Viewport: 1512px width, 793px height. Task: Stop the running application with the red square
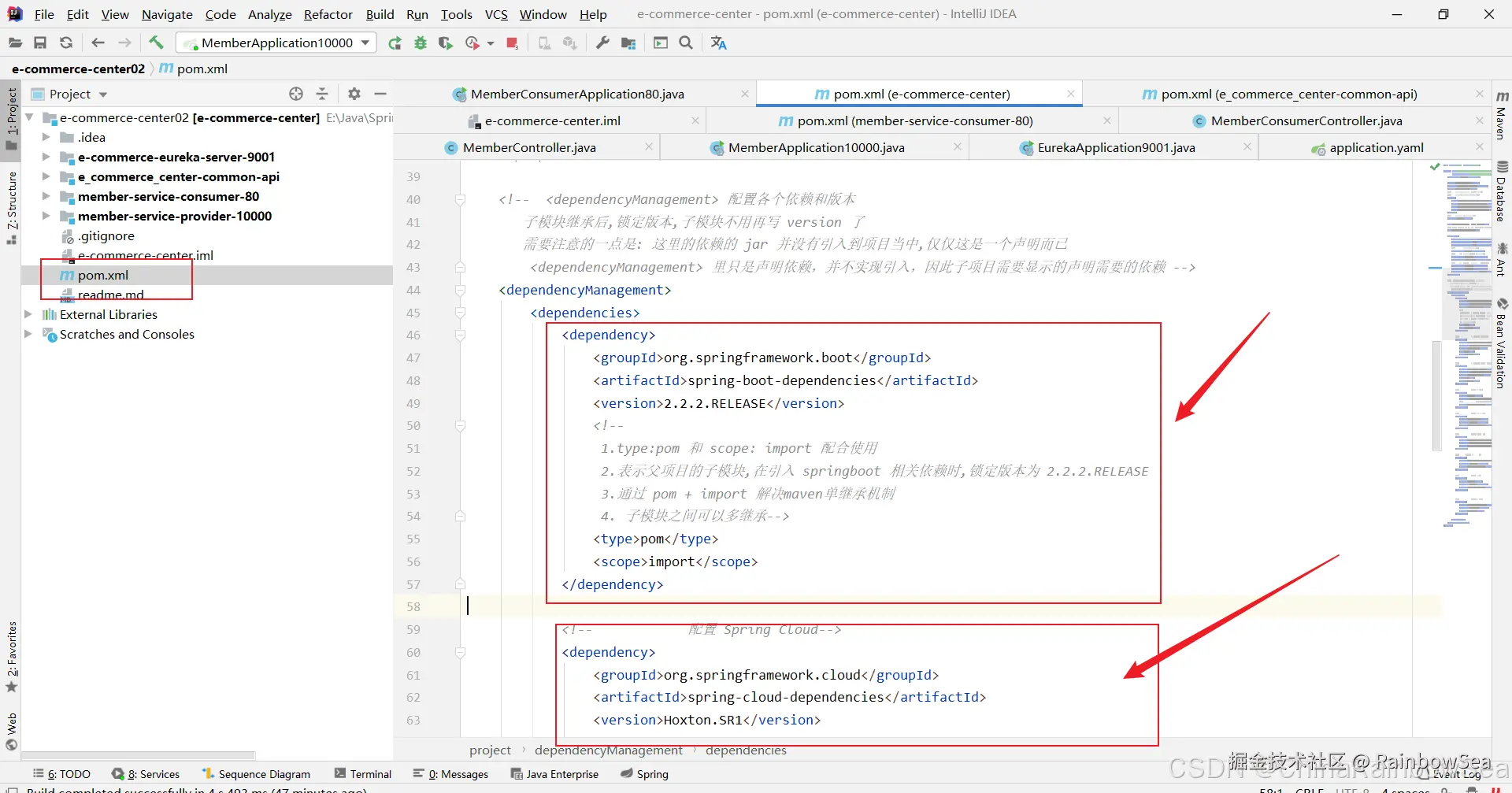[x=512, y=43]
